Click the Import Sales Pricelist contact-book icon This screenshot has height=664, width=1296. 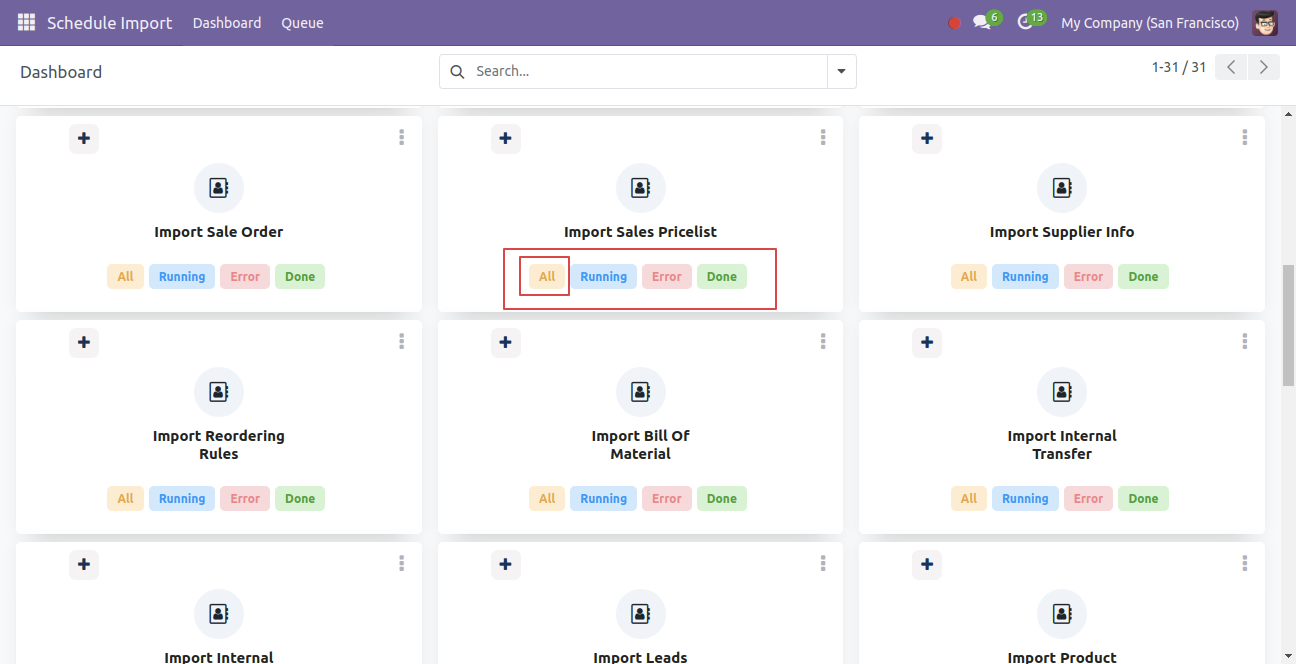pos(641,188)
